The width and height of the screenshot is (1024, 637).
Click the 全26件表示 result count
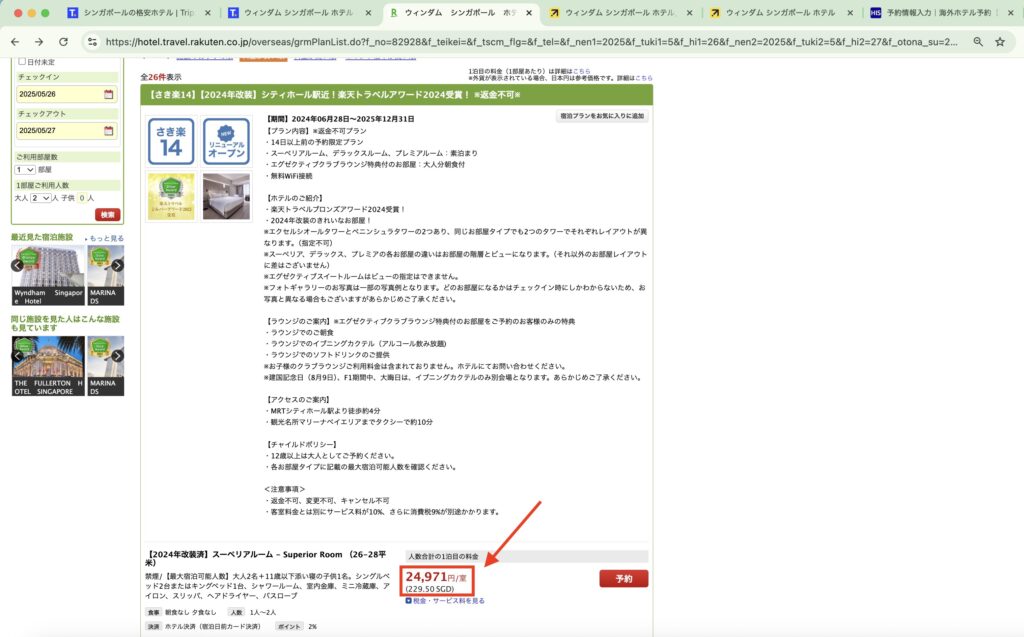pyautogui.click(x=161, y=77)
